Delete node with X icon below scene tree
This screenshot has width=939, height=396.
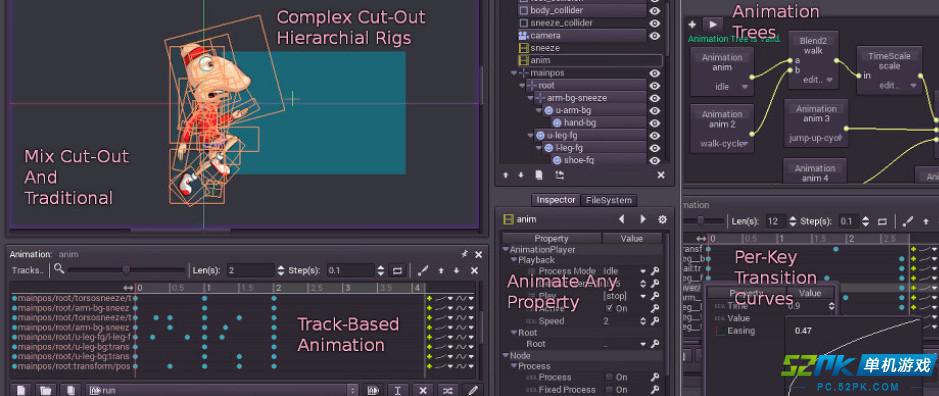tap(661, 175)
